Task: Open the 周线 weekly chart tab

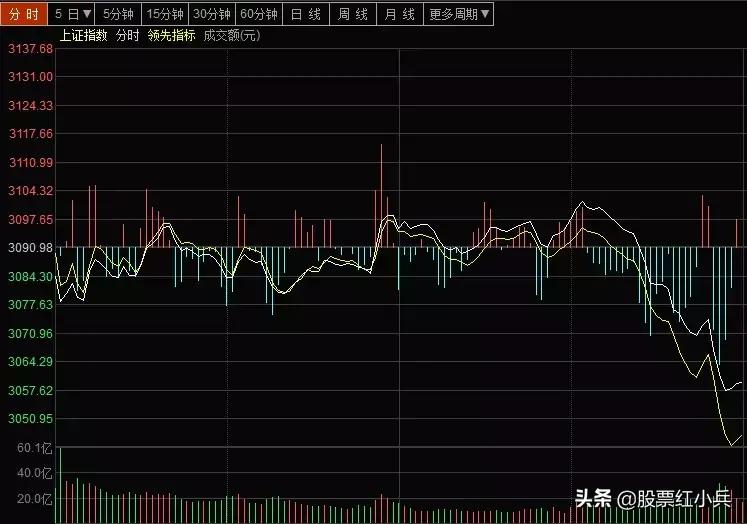Action: (x=353, y=14)
